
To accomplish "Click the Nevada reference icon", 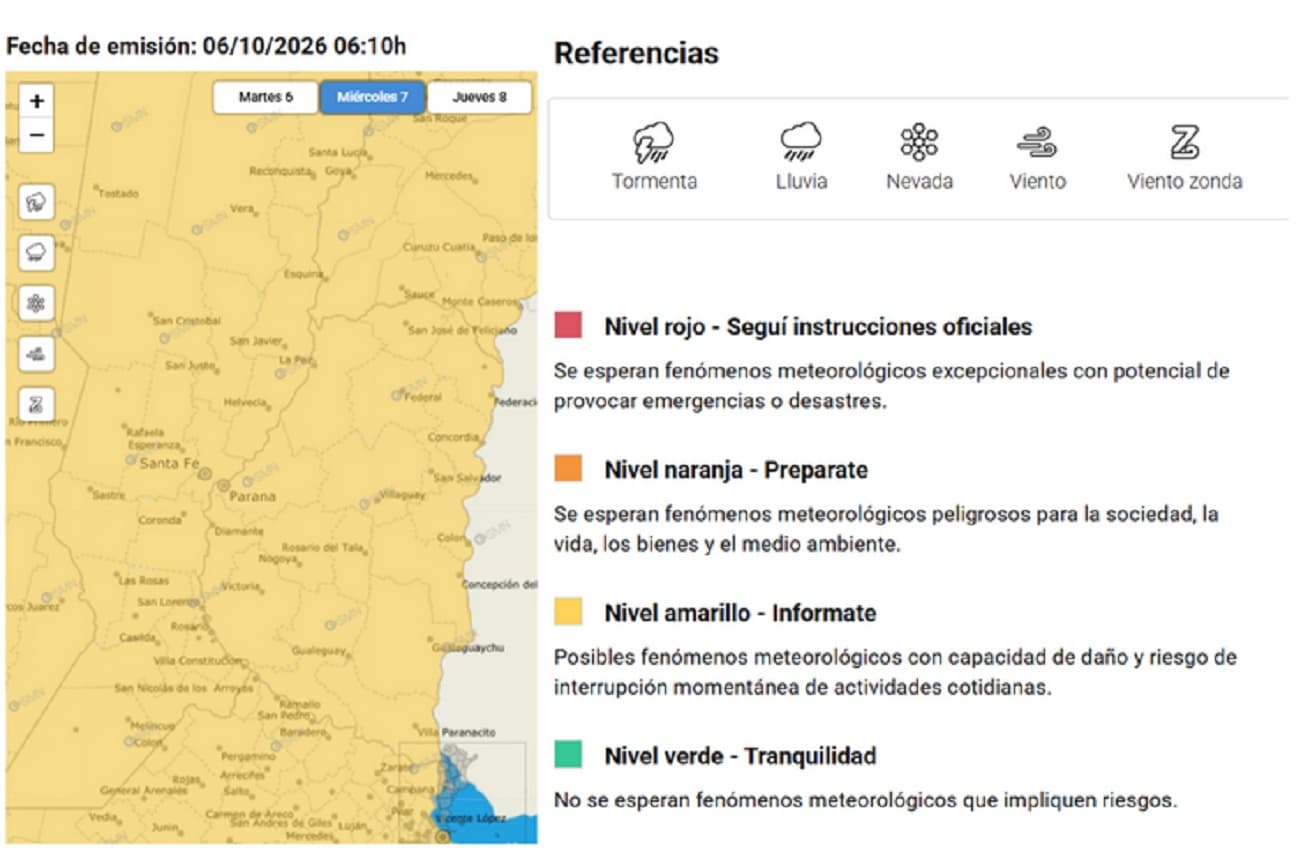I will tap(919, 142).
